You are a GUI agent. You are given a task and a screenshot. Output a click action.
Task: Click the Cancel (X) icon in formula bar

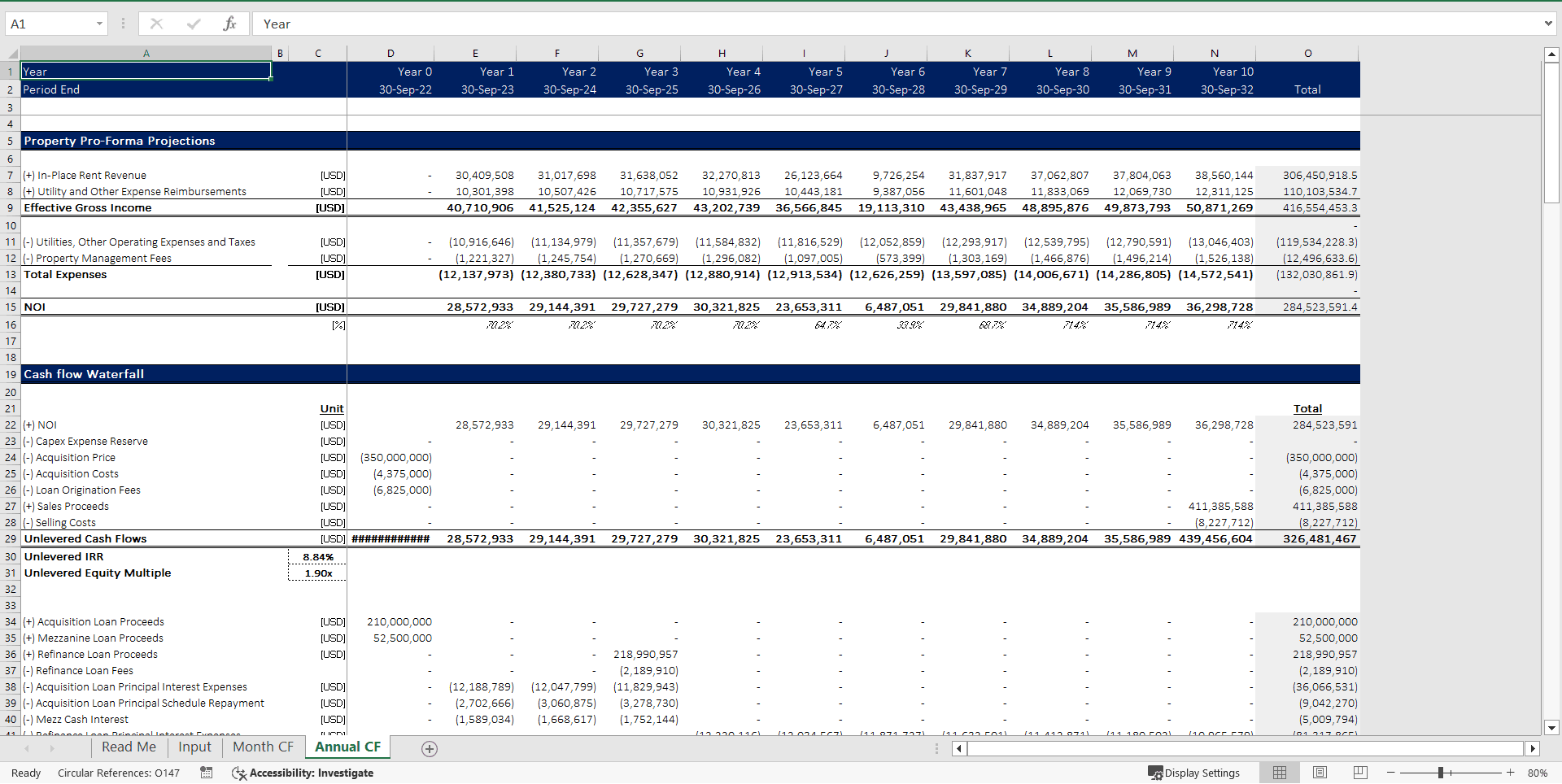[156, 24]
